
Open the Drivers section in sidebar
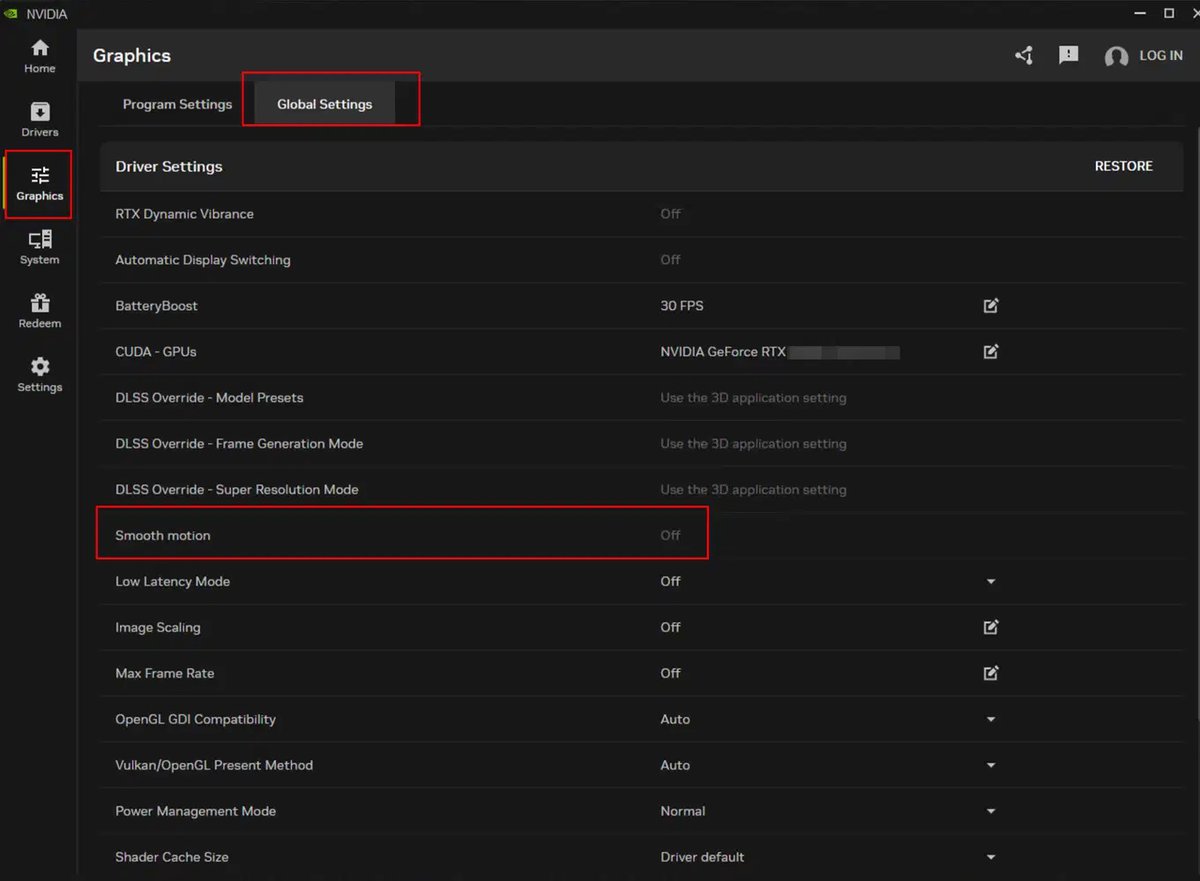[x=40, y=119]
